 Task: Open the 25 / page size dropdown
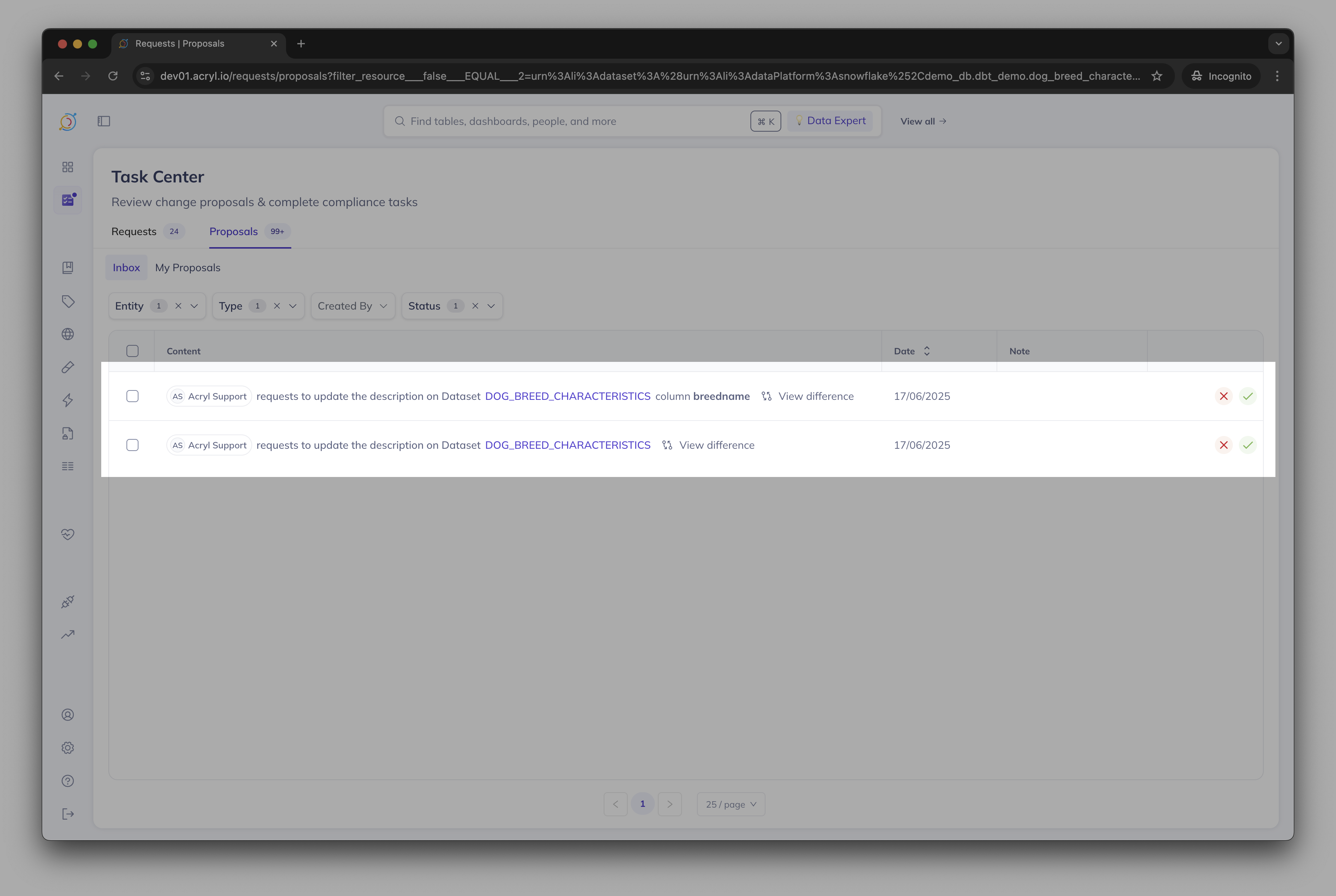[x=730, y=804]
